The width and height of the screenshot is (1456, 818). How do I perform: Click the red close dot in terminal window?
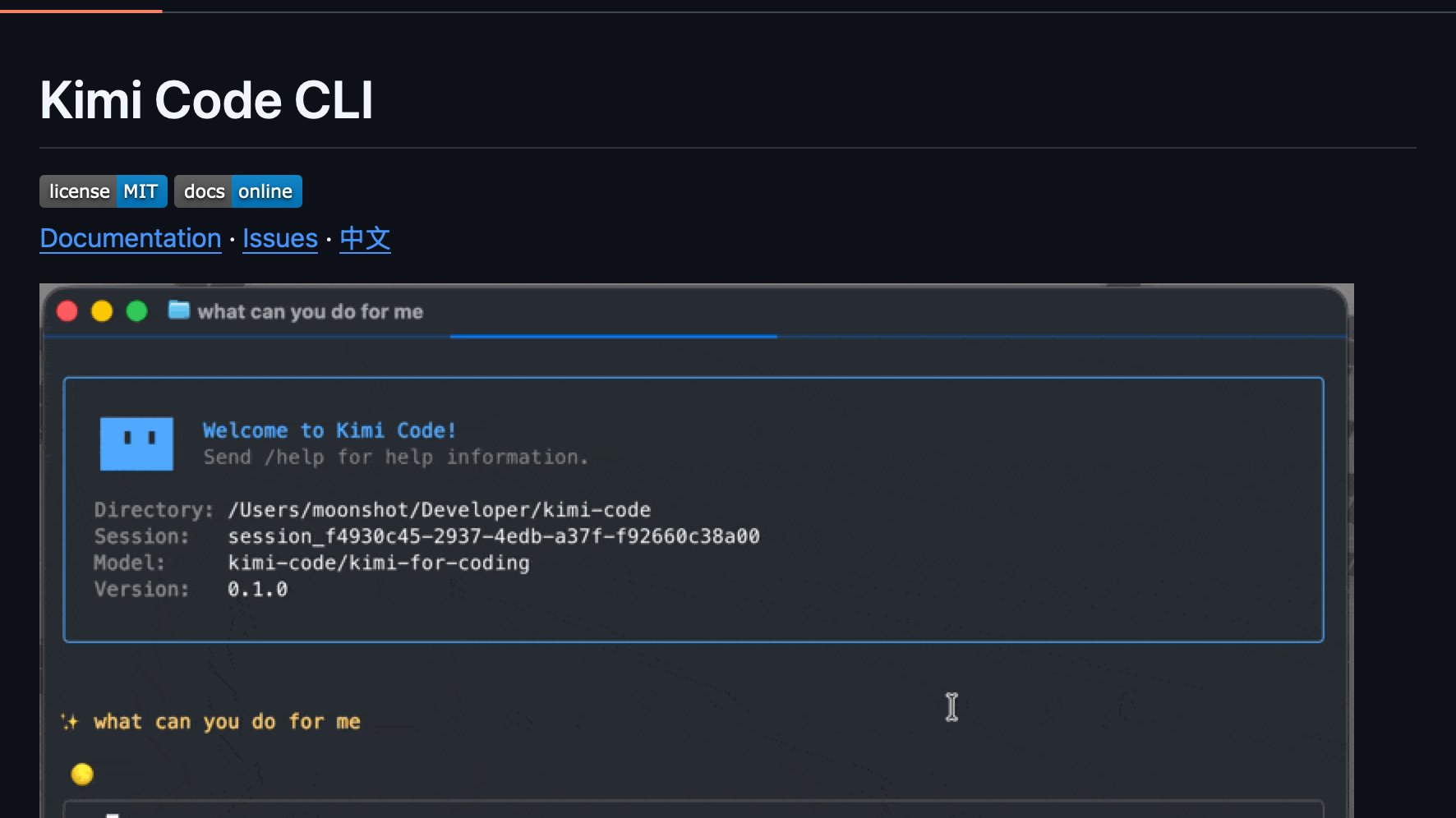tap(67, 311)
